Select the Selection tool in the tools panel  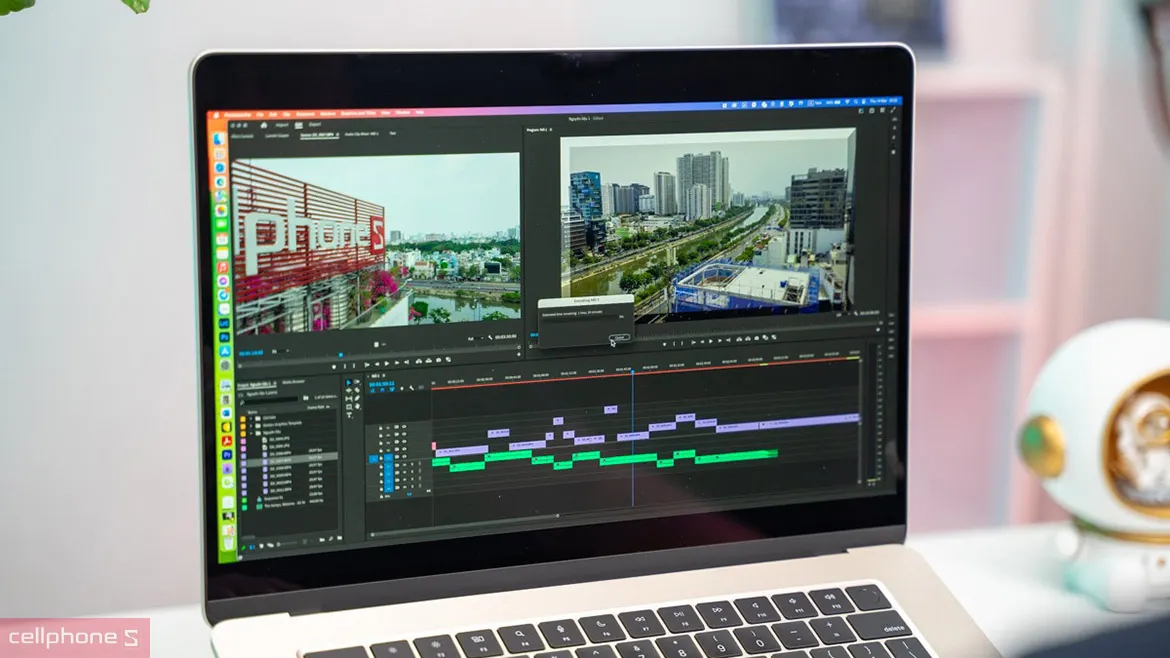(348, 382)
